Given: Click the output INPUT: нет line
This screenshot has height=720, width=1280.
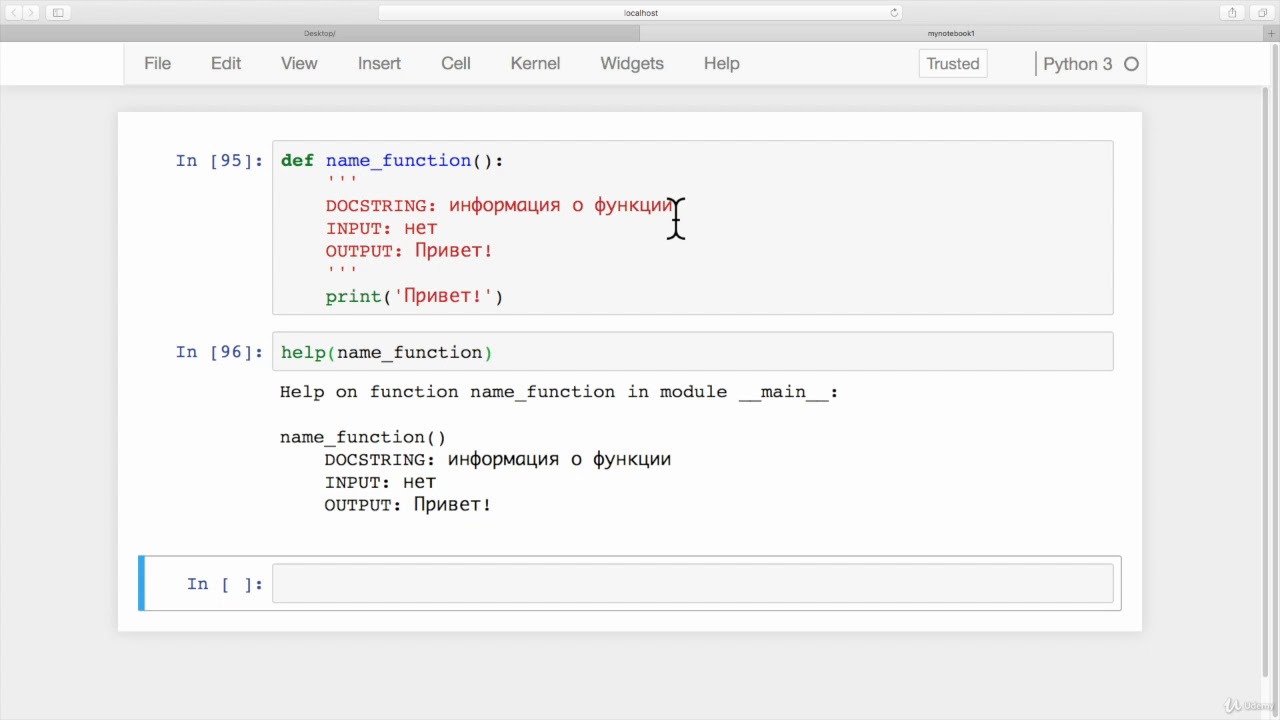Looking at the screenshot, I should (x=380, y=482).
